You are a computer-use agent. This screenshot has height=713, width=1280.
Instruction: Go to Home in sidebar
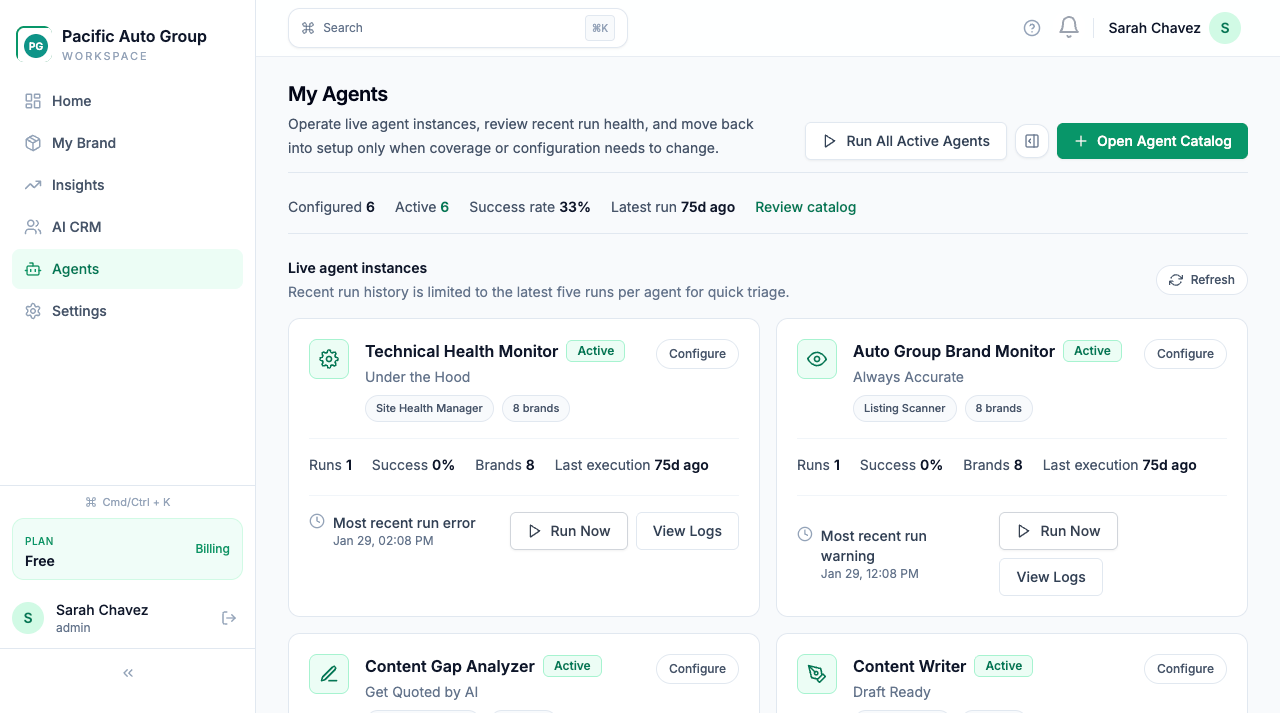click(127, 101)
